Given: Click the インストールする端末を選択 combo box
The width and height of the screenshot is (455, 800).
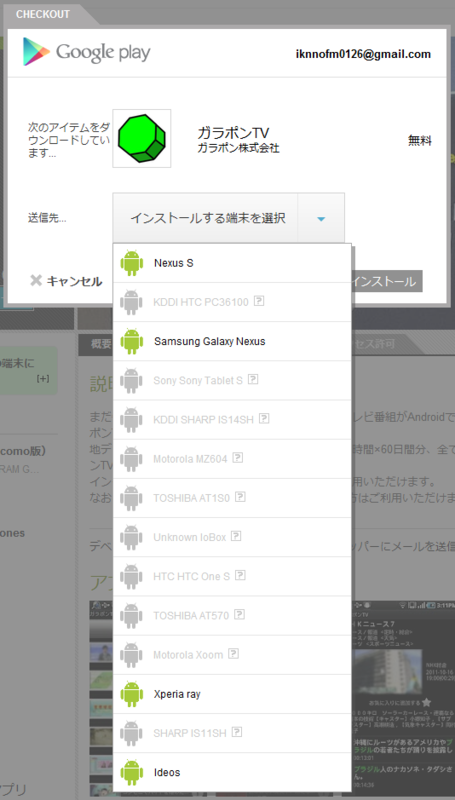Looking at the screenshot, I should [x=229, y=218].
